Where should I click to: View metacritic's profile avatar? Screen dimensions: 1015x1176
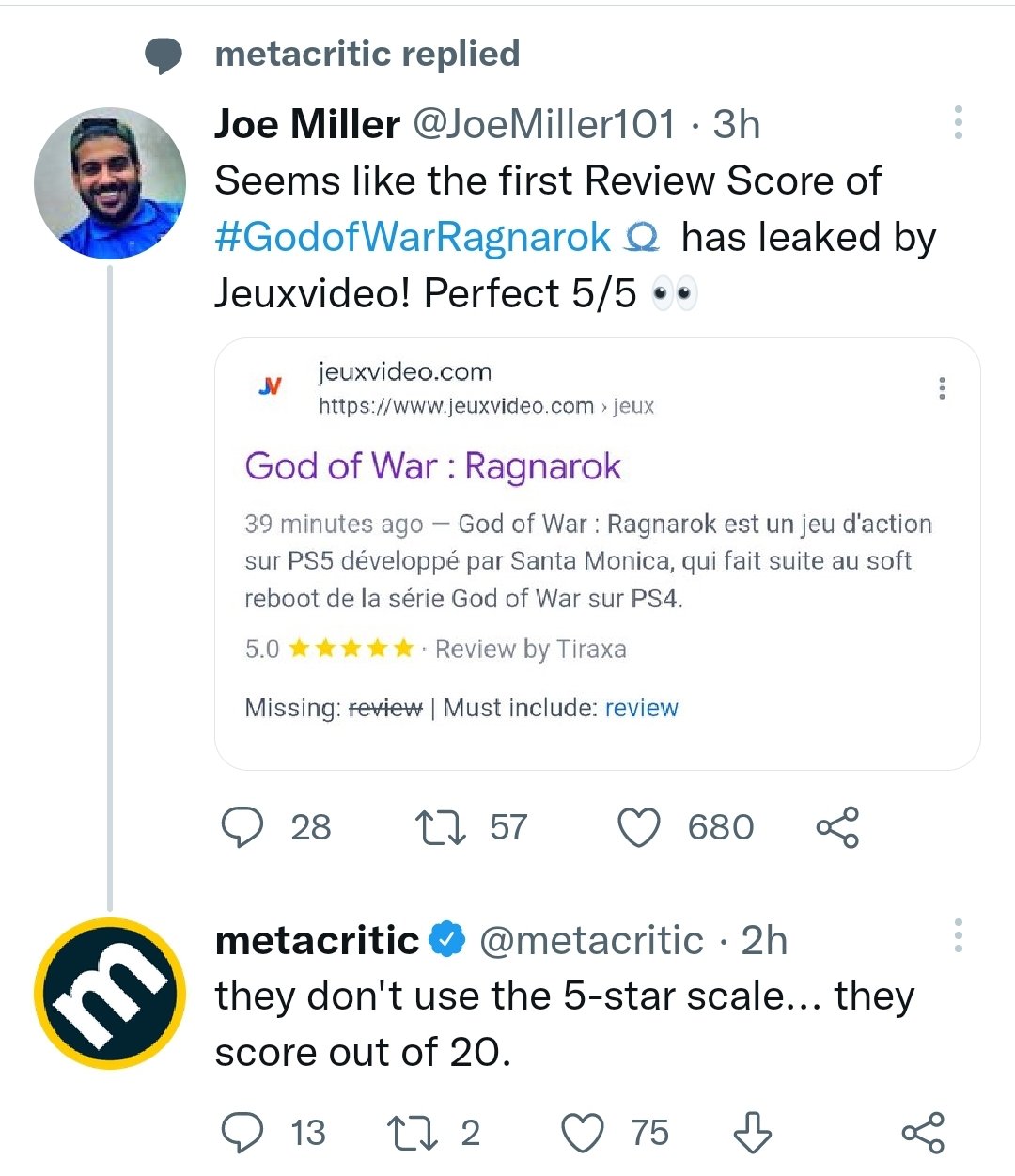110,994
